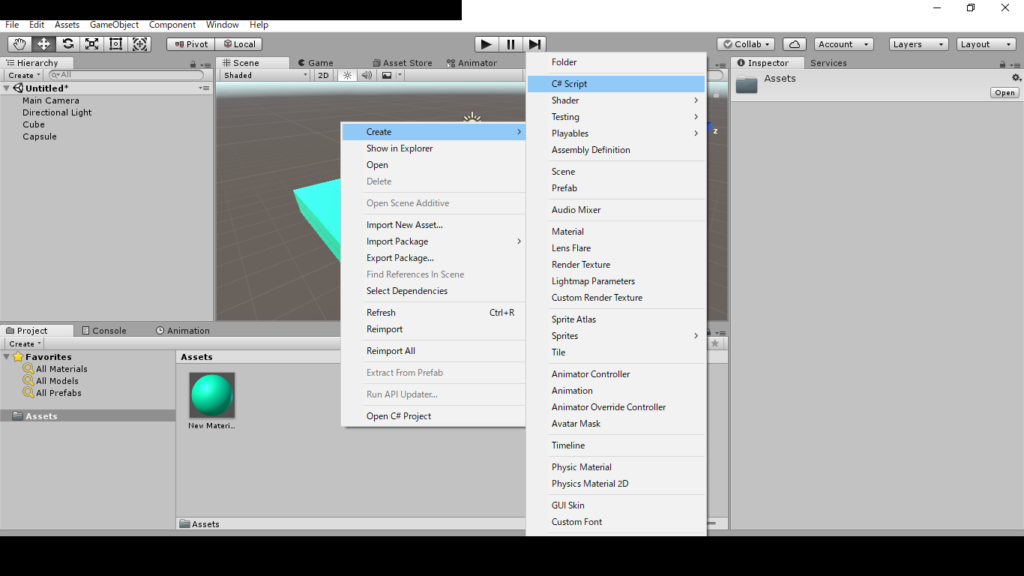The image size is (1024, 576).
Task: Select the New Material asset thumbnail
Action: click(x=212, y=396)
